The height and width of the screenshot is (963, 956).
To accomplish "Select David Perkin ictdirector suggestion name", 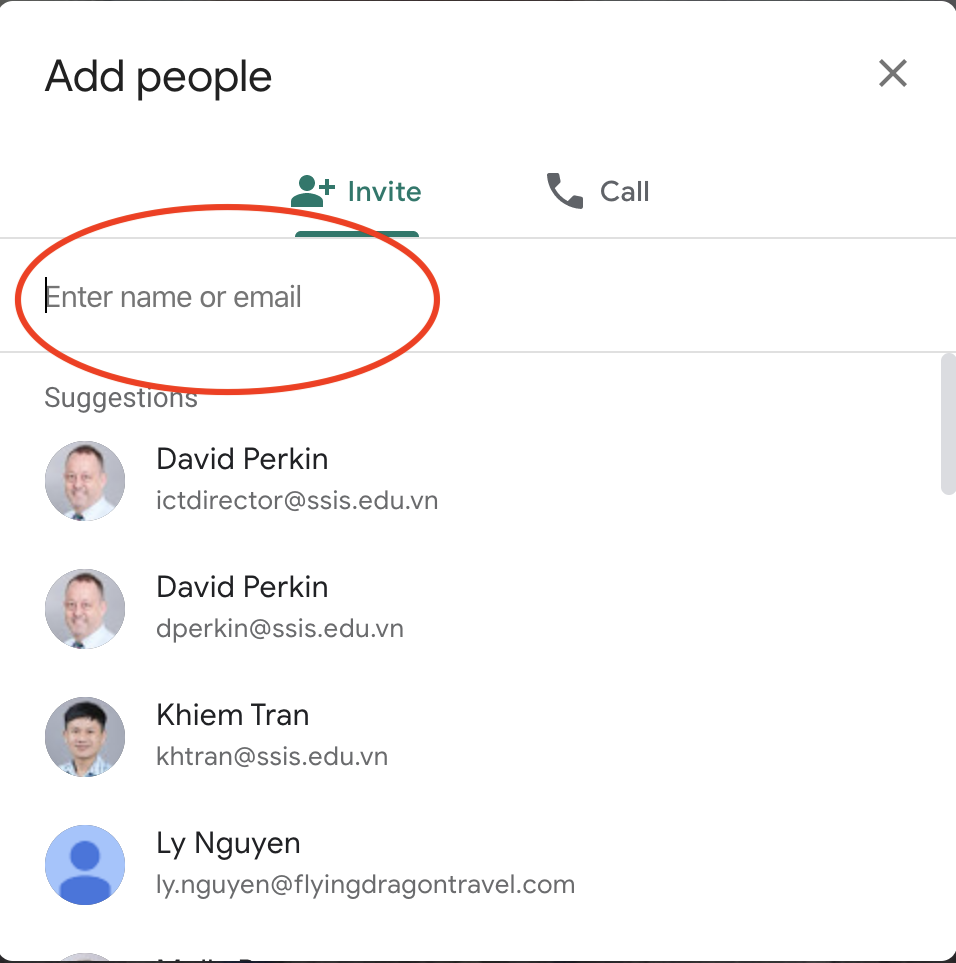I will tap(242, 459).
